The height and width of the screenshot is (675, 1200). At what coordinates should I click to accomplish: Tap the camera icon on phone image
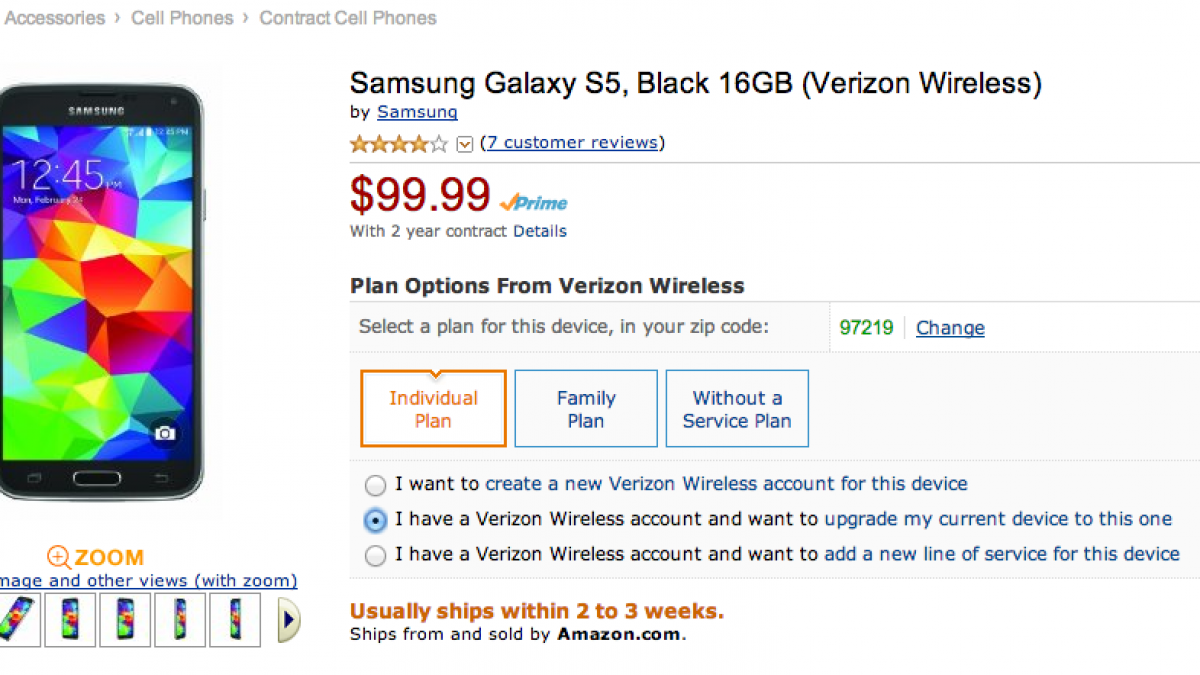[x=165, y=433]
